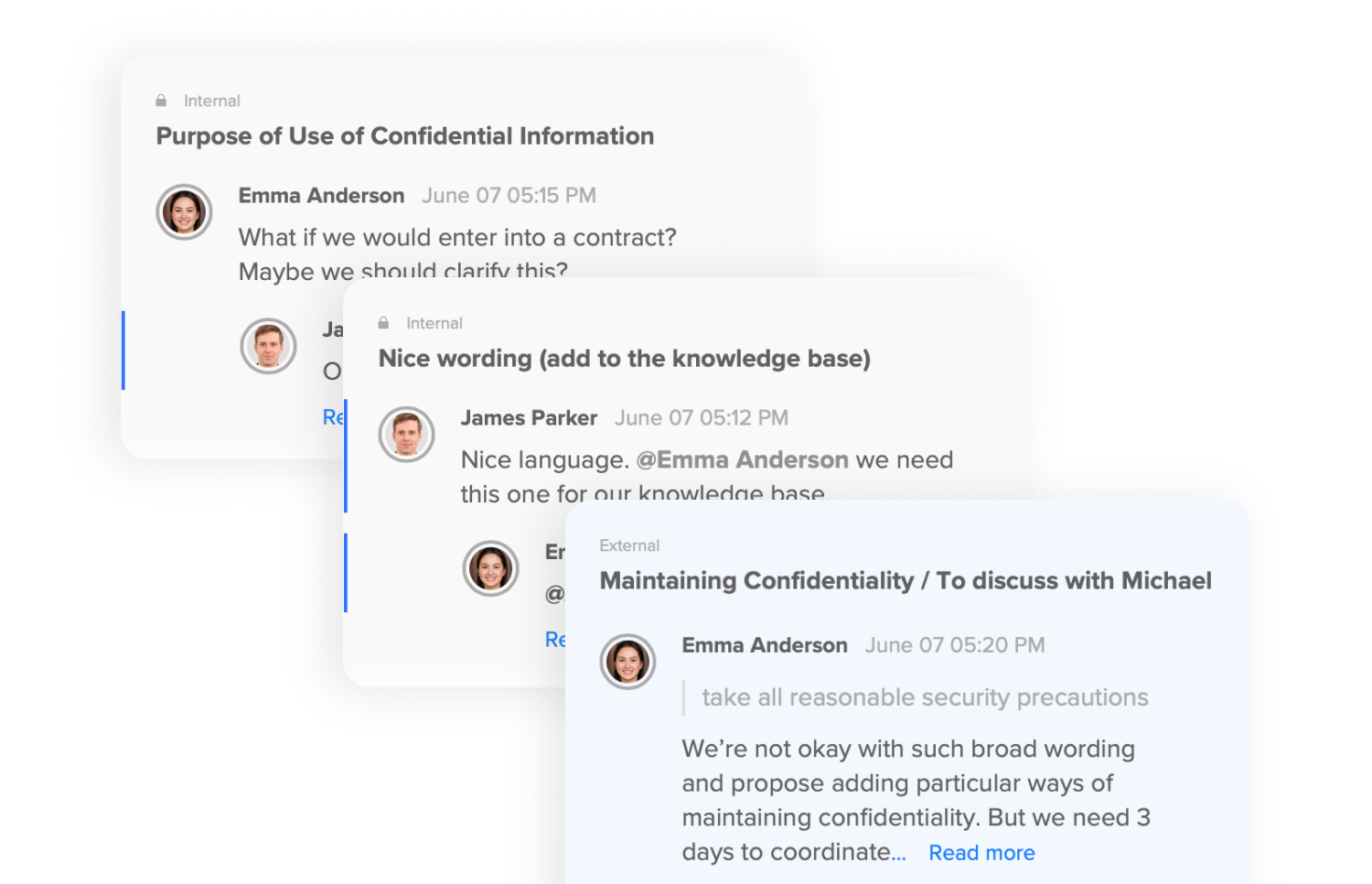Screen dimensions: 1372x884
Task: Click Emma Anderson's avatar on the External comment card
Action: coord(627,662)
